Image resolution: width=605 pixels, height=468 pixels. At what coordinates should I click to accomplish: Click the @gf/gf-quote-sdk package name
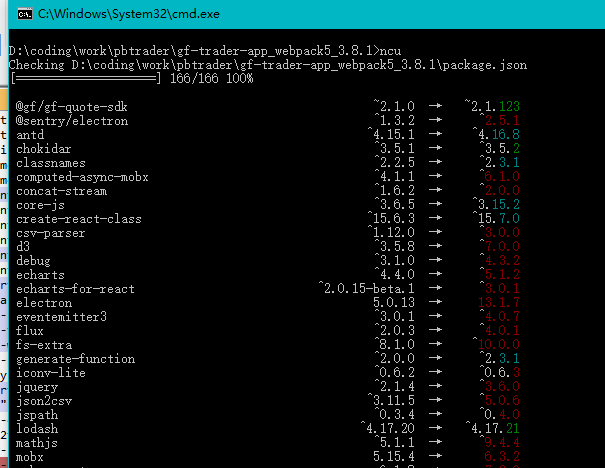[71, 107]
